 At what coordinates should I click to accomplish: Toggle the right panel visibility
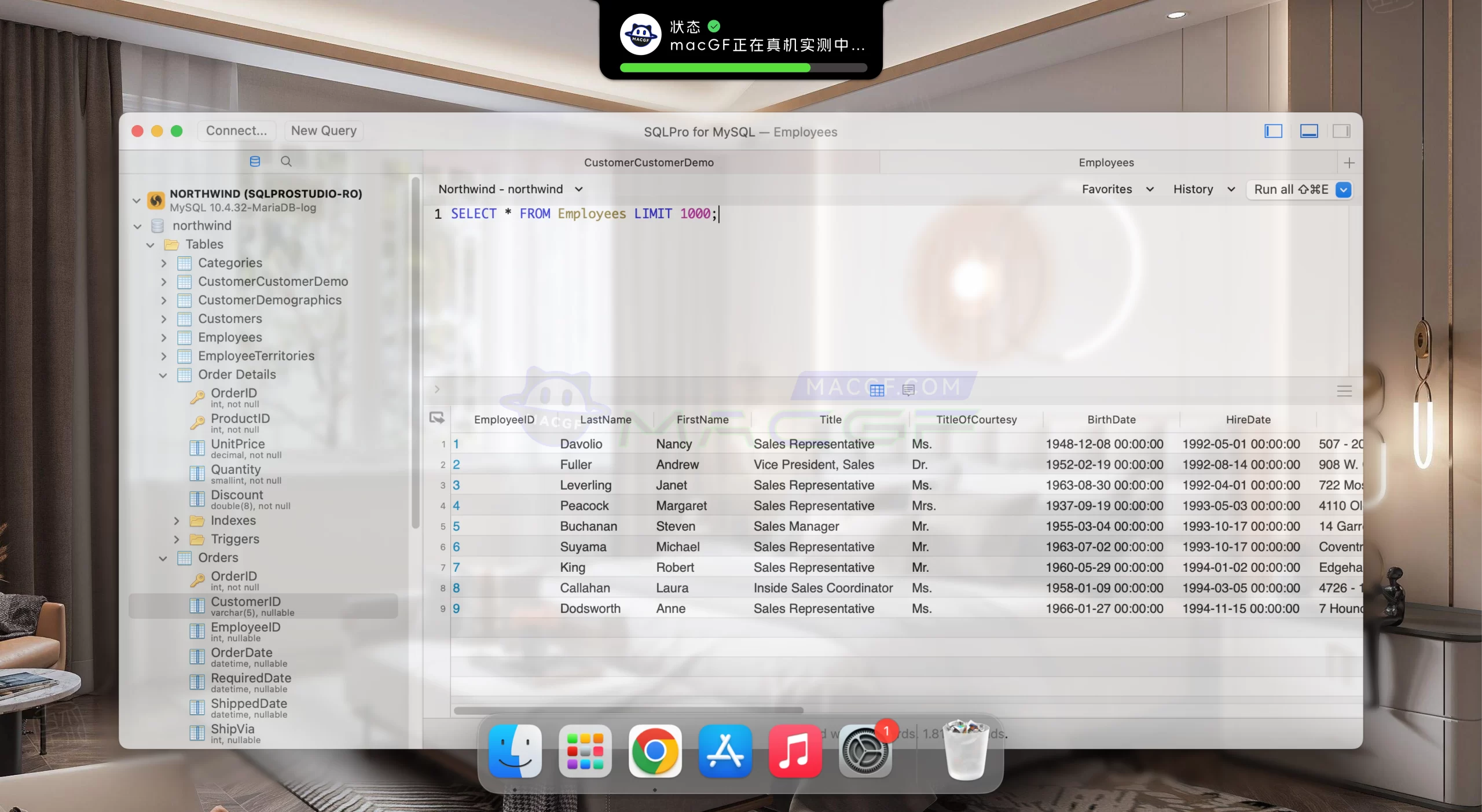[x=1342, y=131]
